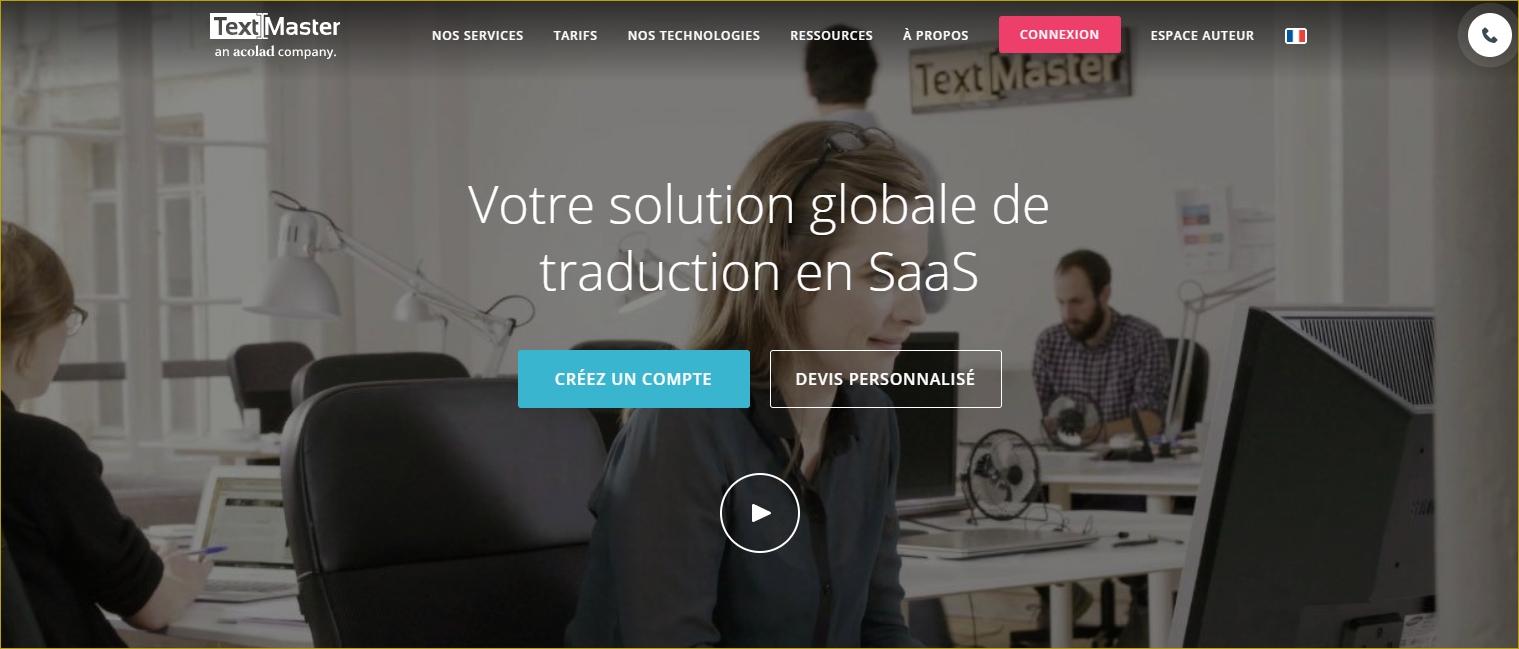
Task: Expand the Nos Technologies menu
Action: point(694,35)
